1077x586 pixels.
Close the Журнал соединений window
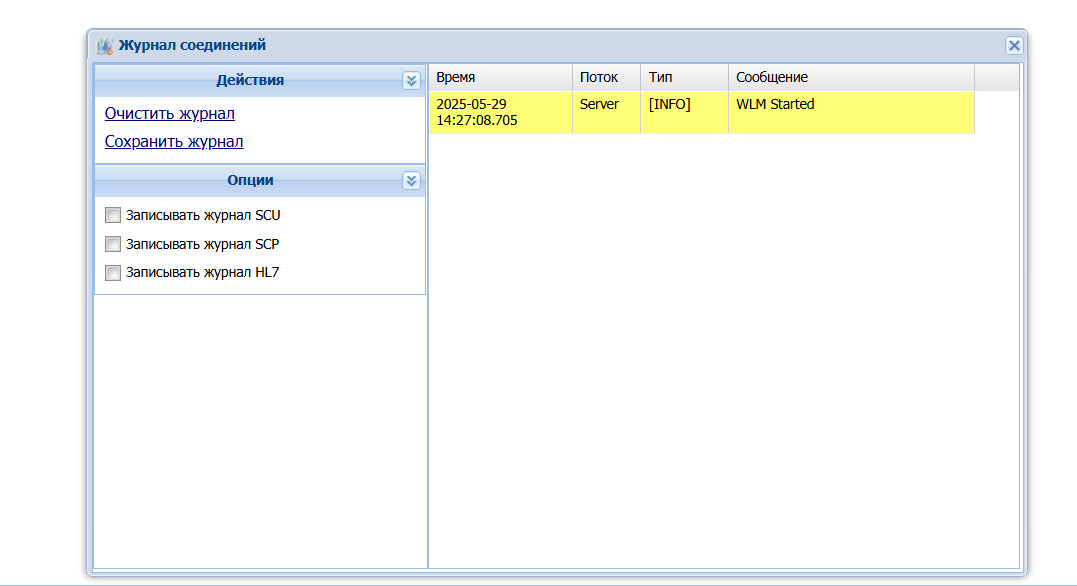point(1014,45)
